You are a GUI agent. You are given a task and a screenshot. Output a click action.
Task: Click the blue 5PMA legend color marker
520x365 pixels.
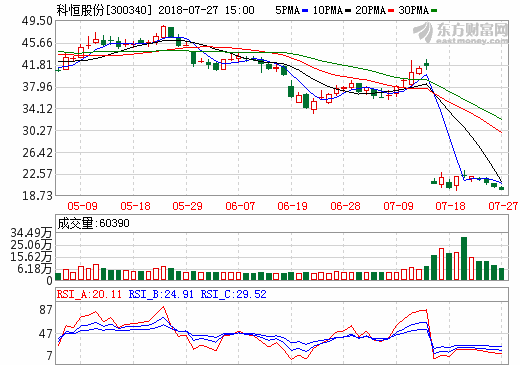pos(305,11)
